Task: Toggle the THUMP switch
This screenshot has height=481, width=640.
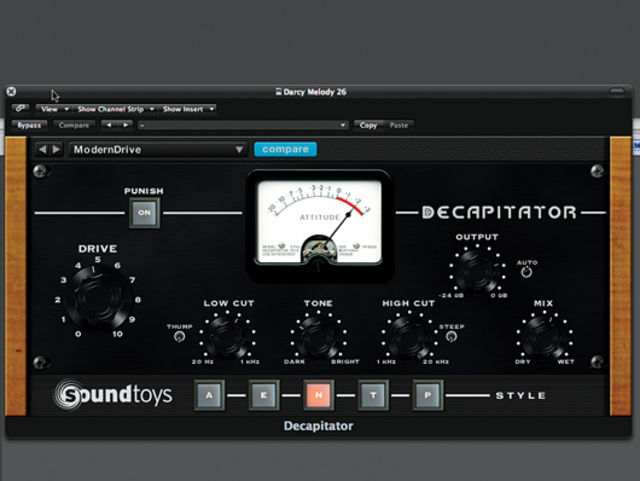Action: point(179,337)
